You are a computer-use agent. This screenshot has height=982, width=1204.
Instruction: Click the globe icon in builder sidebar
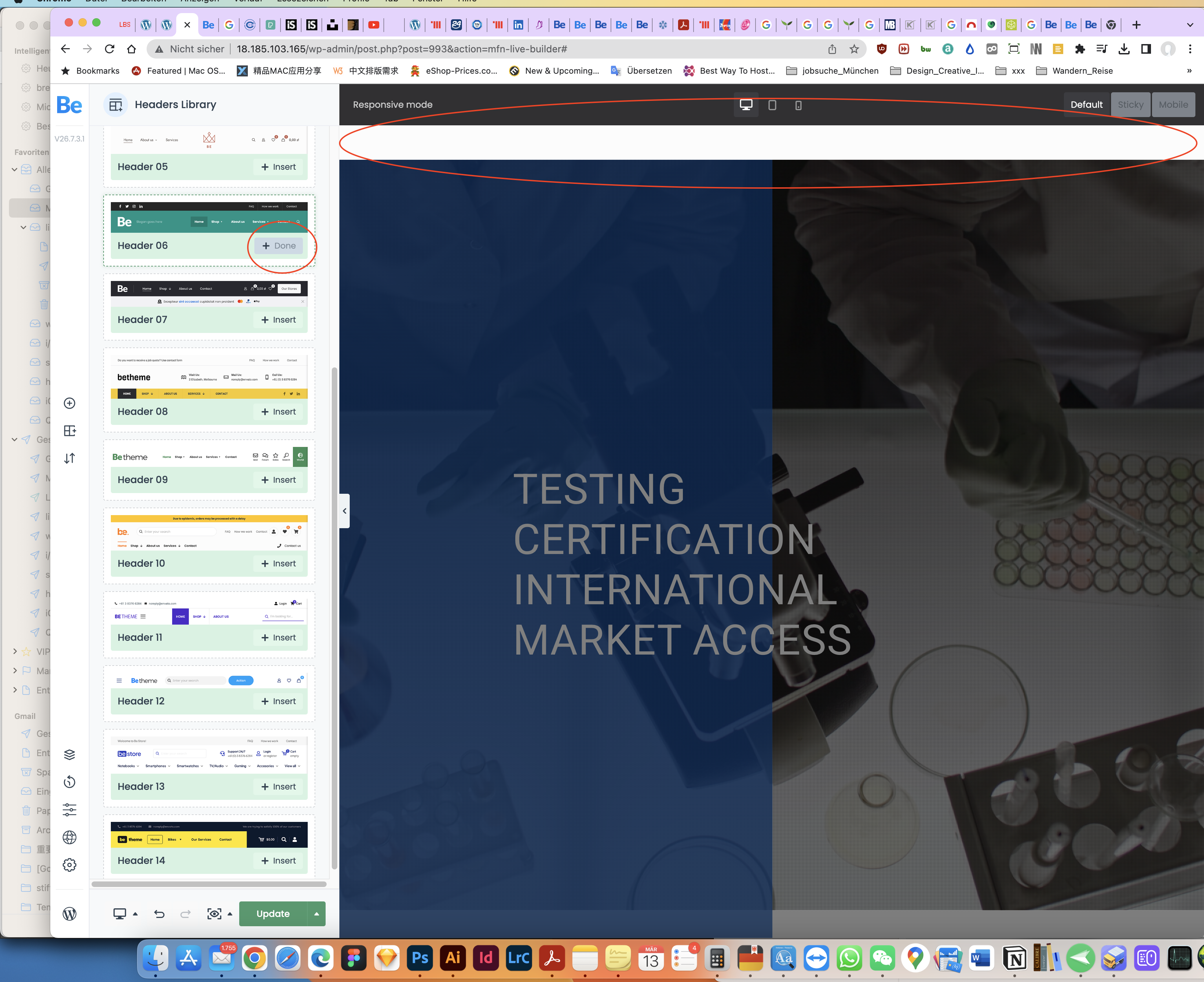[x=70, y=838]
